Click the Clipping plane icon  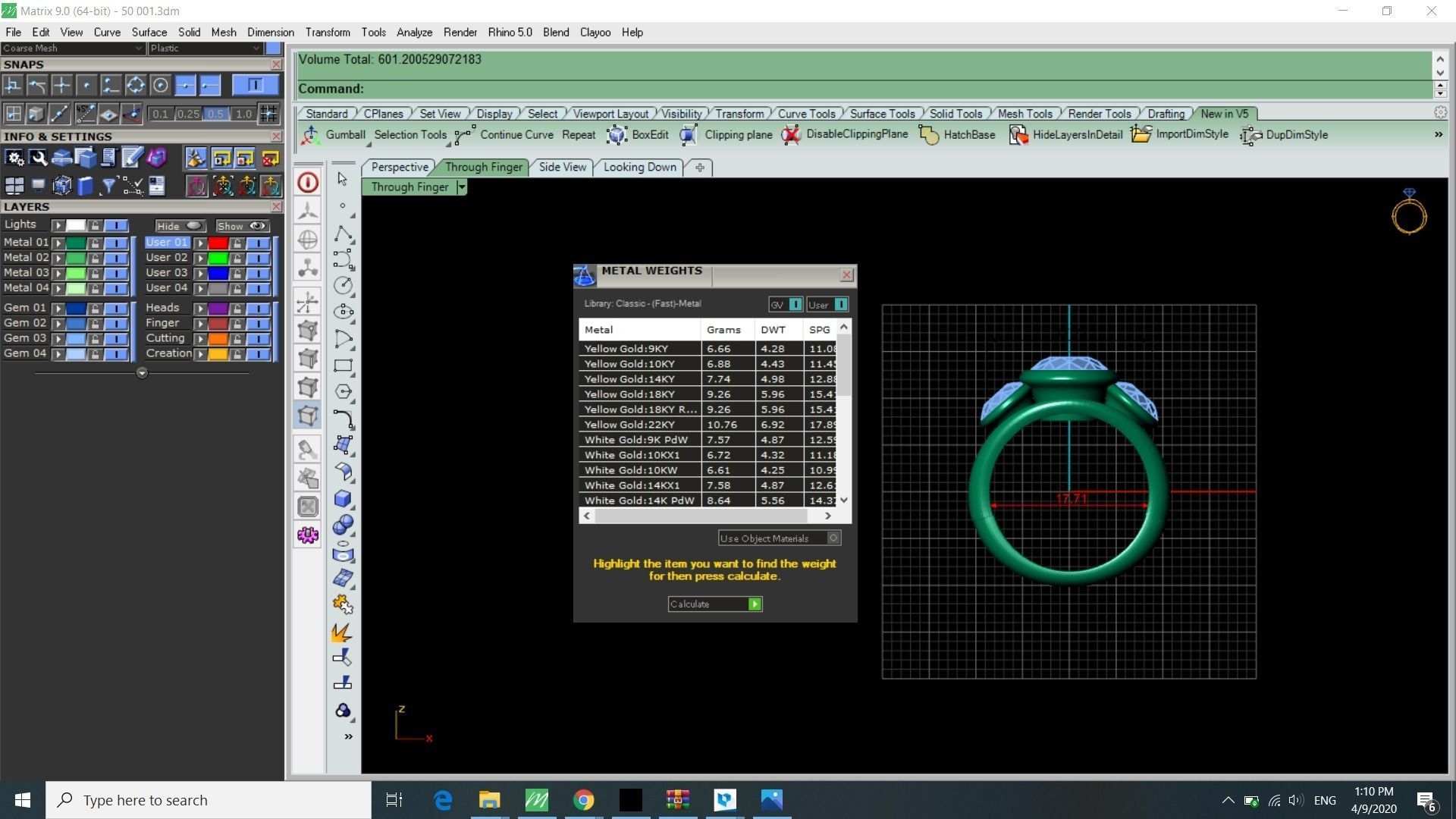point(688,135)
